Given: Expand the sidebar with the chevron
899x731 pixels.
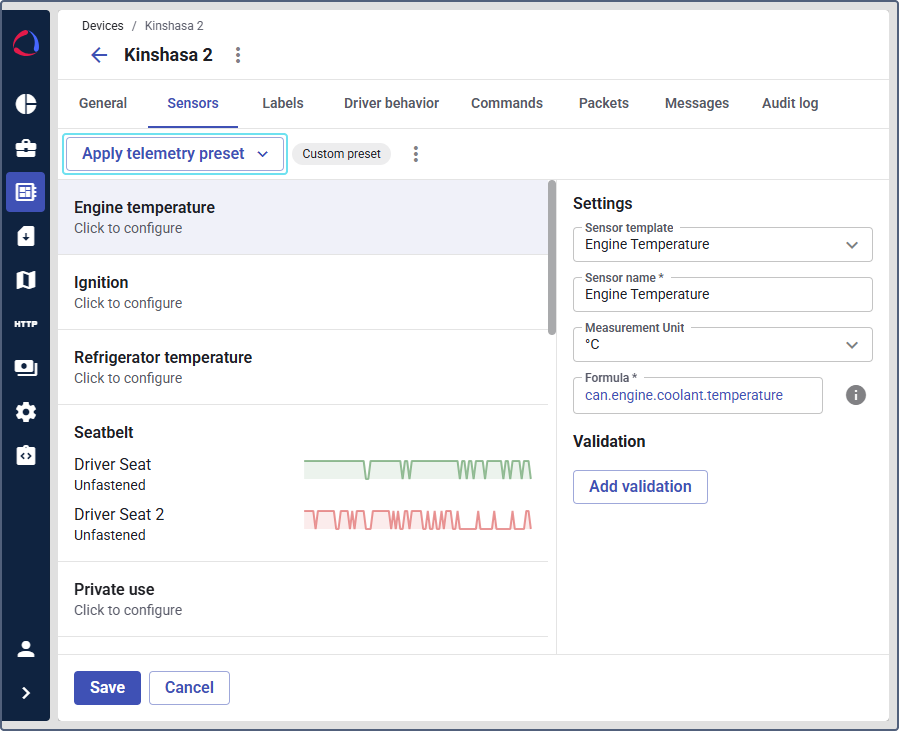Looking at the screenshot, I should (26, 693).
